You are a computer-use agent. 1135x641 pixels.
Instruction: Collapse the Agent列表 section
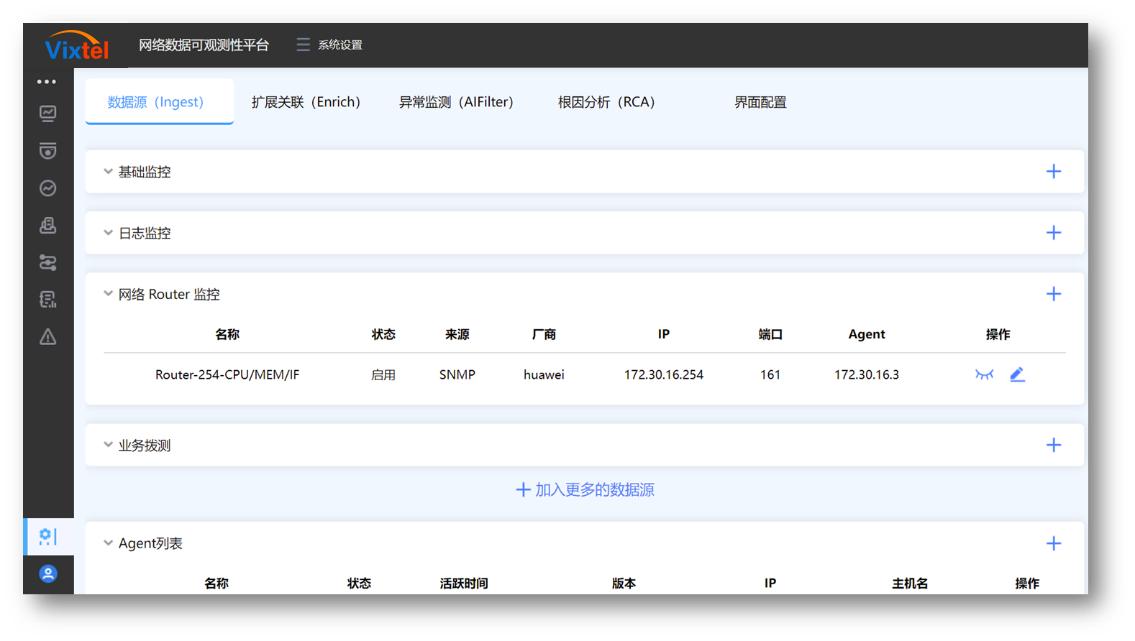[109, 543]
